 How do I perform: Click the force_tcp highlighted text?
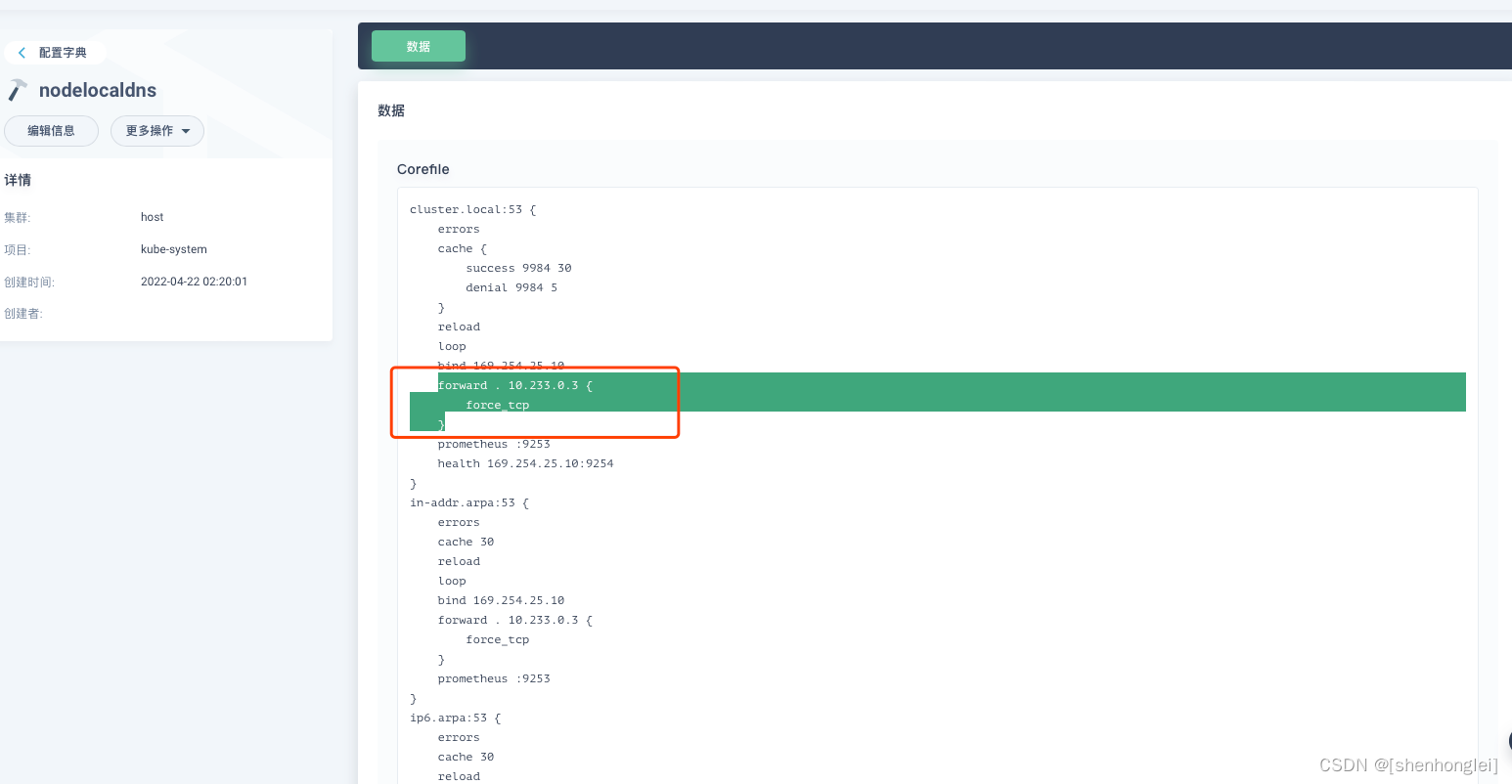[x=497, y=404]
